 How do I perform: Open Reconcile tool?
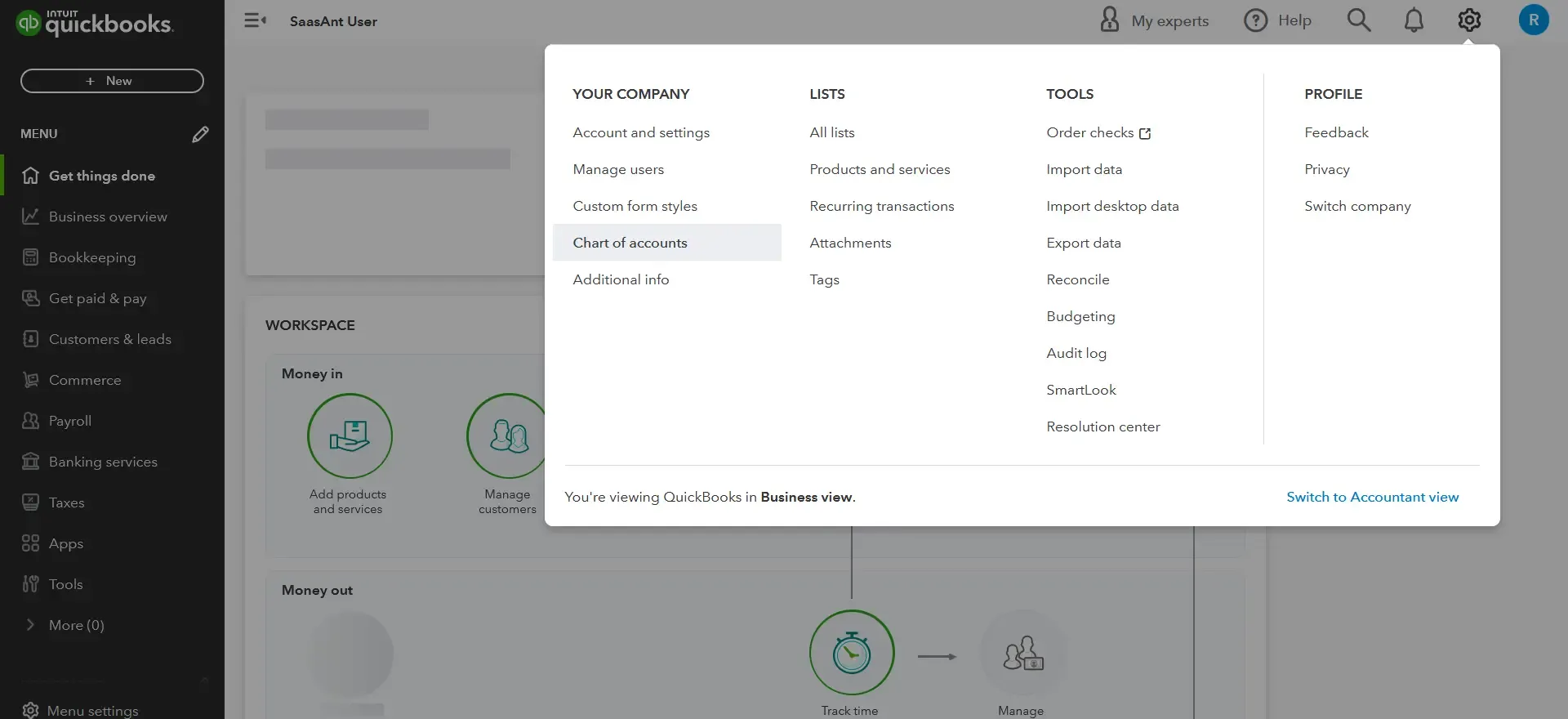[x=1077, y=279]
